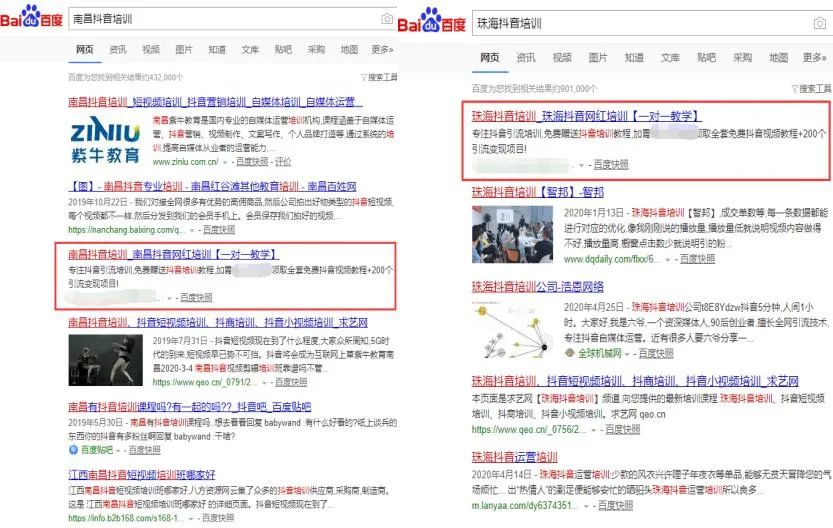Click the ZINIU 紫牛教育 logo image
Screen dimensions: 833x528
tap(104, 141)
